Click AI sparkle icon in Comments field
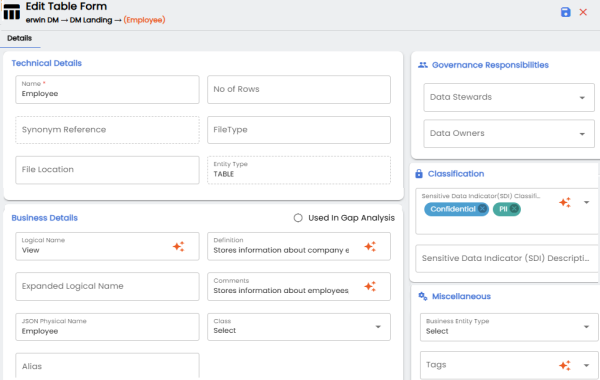This screenshot has height=380, width=600. [x=370, y=286]
